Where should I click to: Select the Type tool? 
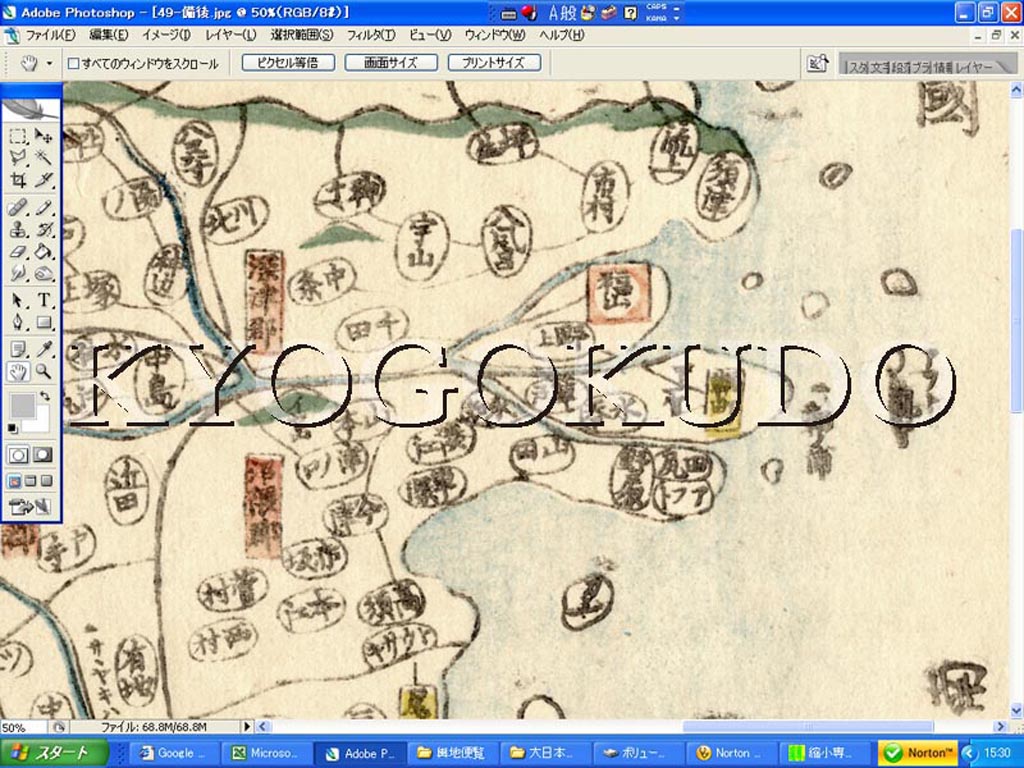click(x=43, y=300)
